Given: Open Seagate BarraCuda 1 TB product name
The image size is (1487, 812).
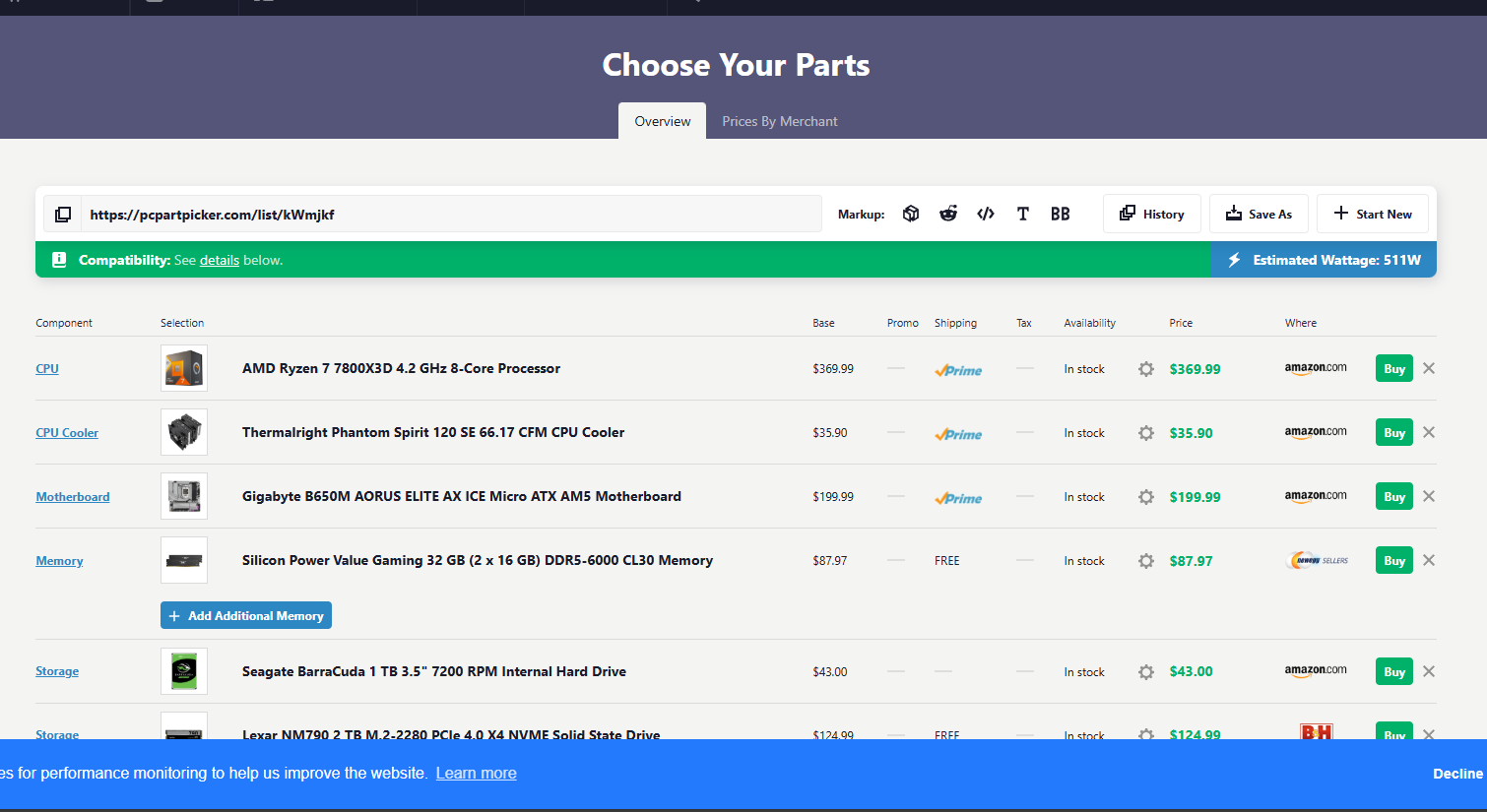Looking at the screenshot, I should tap(434, 671).
